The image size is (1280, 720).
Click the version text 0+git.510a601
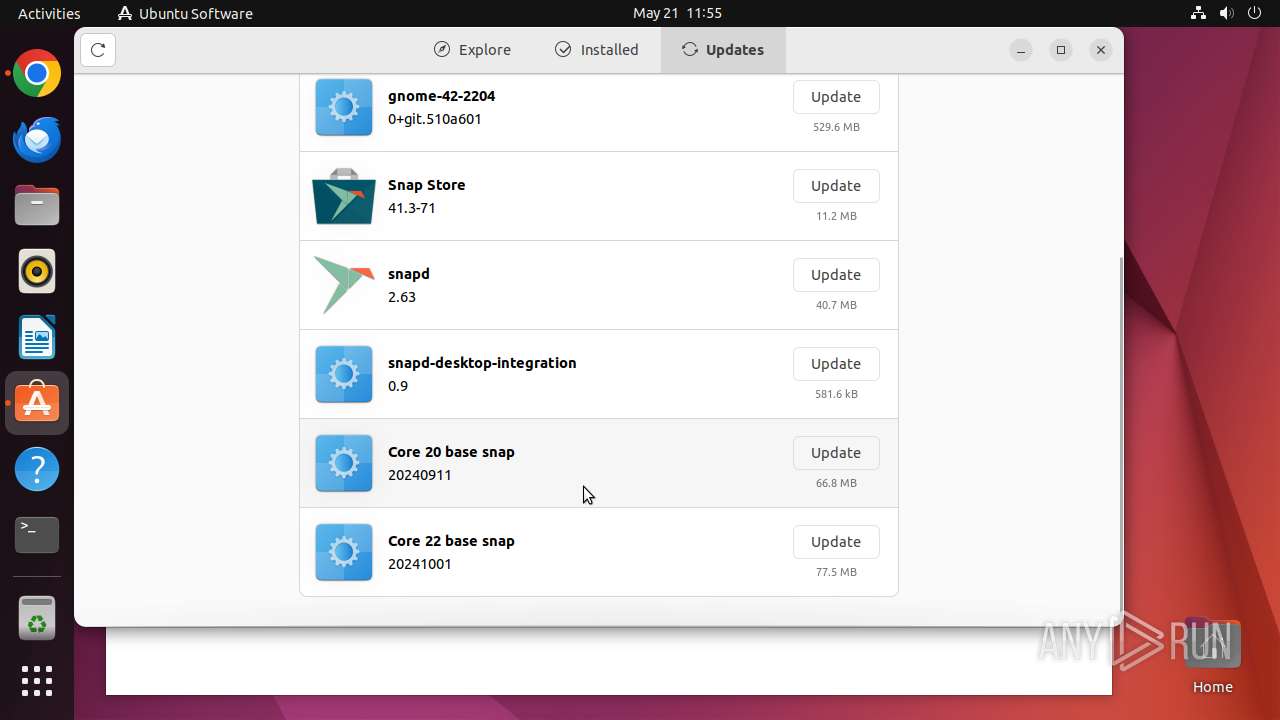tap(435, 119)
